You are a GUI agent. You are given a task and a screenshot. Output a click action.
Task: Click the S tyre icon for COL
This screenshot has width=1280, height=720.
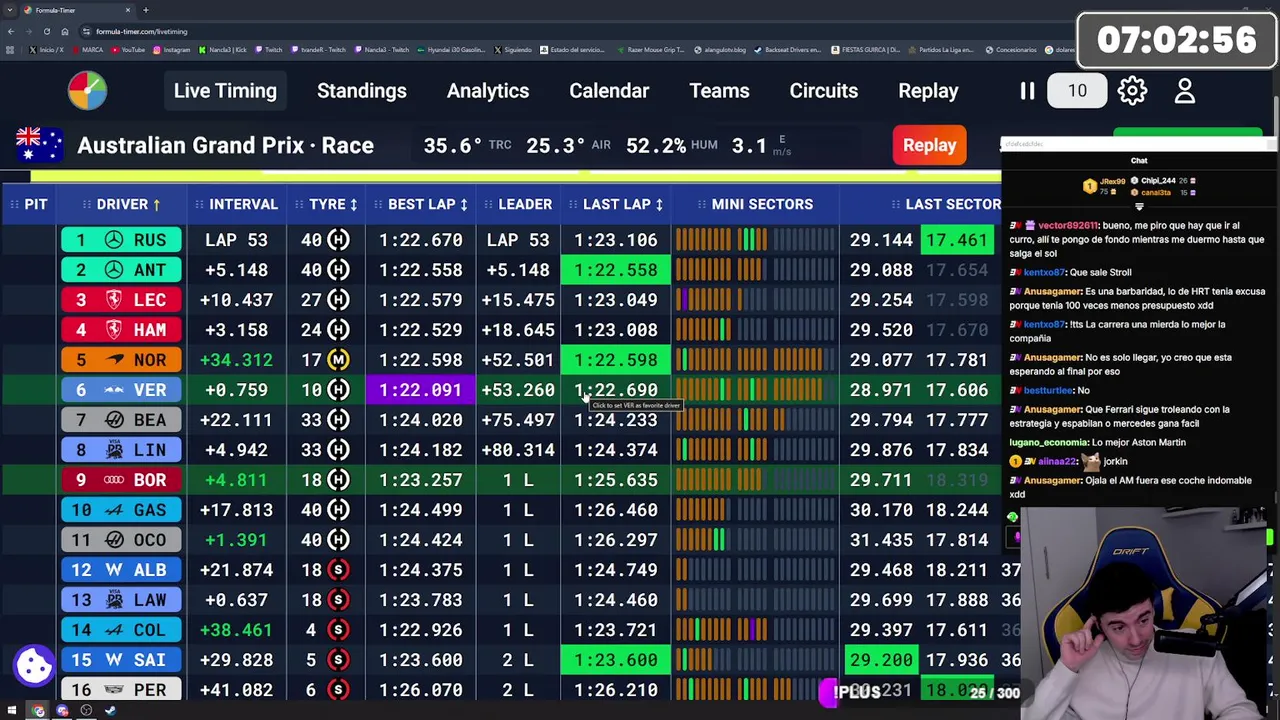[x=339, y=630]
